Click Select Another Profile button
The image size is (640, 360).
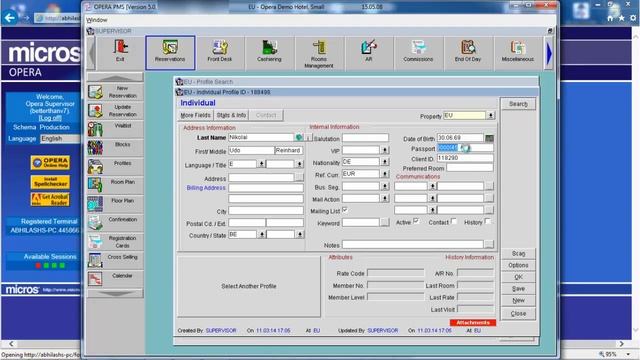coord(249,286)
